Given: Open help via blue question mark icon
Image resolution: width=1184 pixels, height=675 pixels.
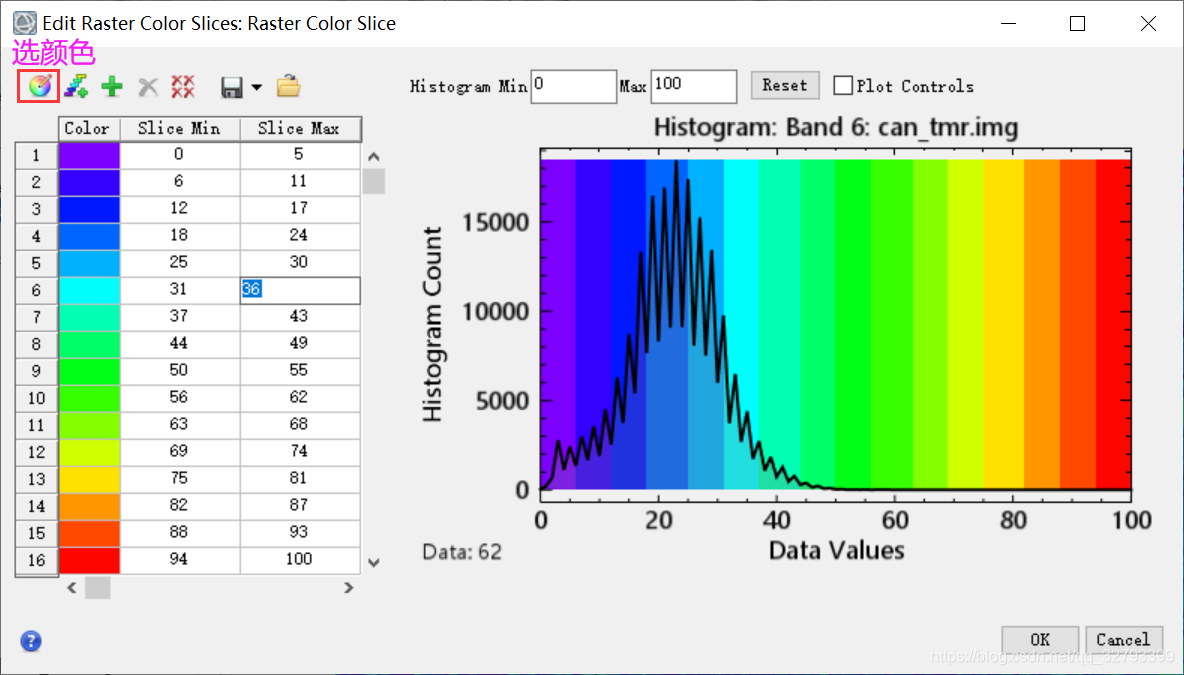Looking at the screenshot, I should [x=31, y=641].
